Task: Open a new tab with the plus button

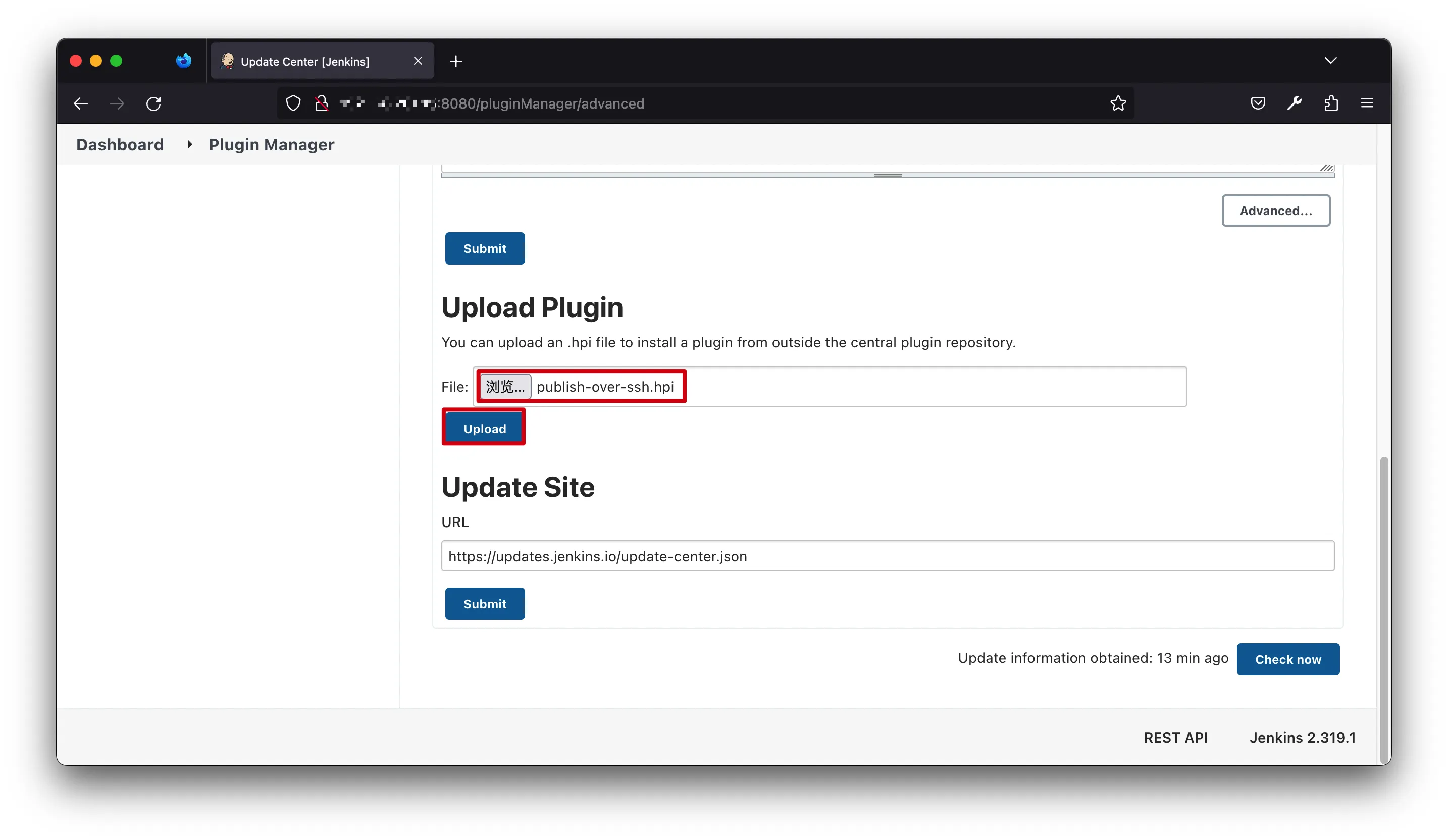Action: 456,61
